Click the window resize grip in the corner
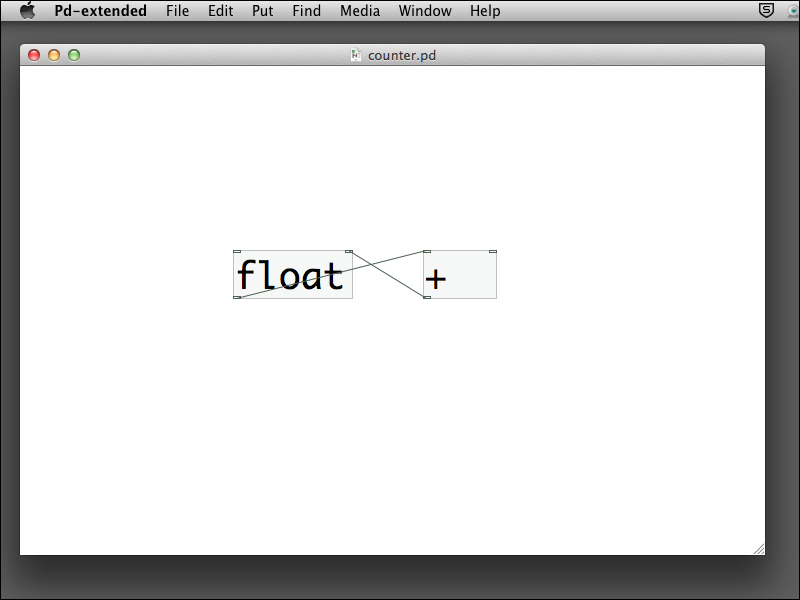 tap(758, 548)
